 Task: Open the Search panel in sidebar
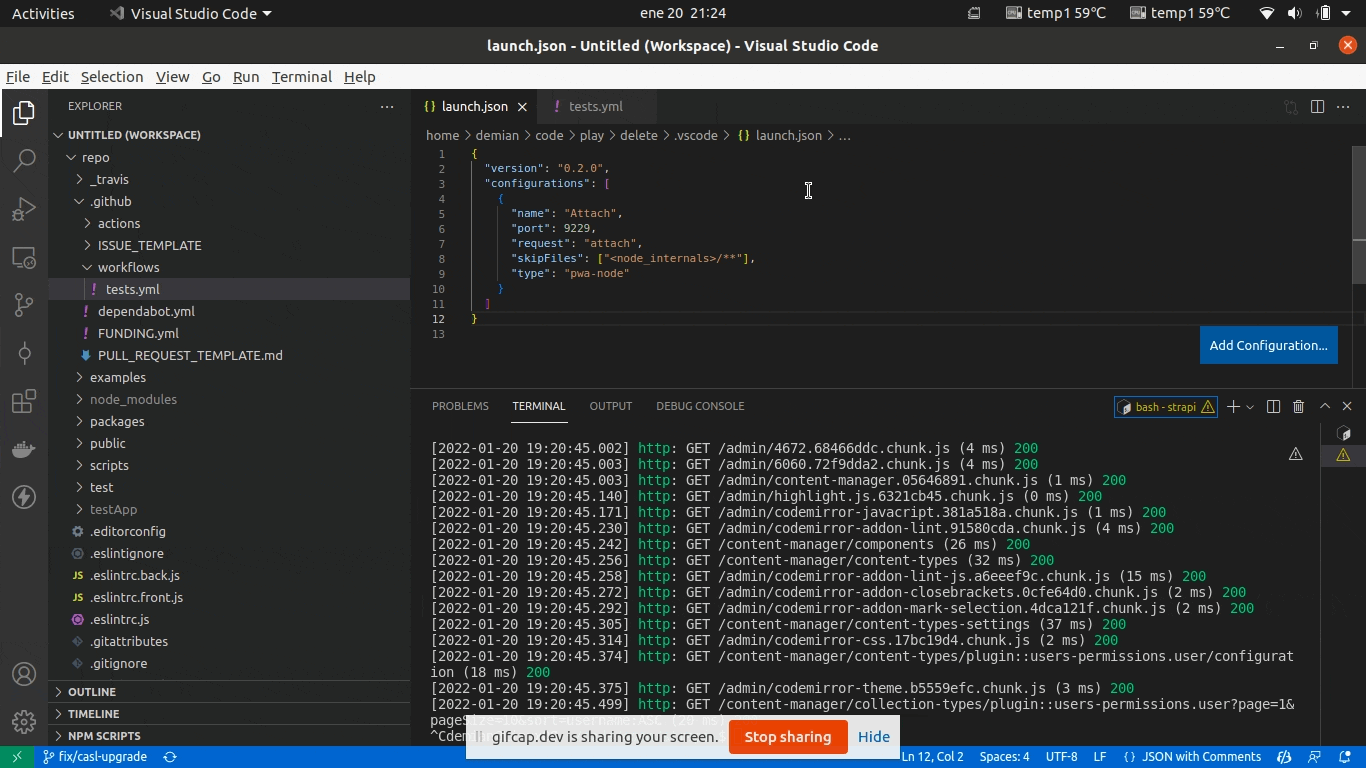(24, 160)
